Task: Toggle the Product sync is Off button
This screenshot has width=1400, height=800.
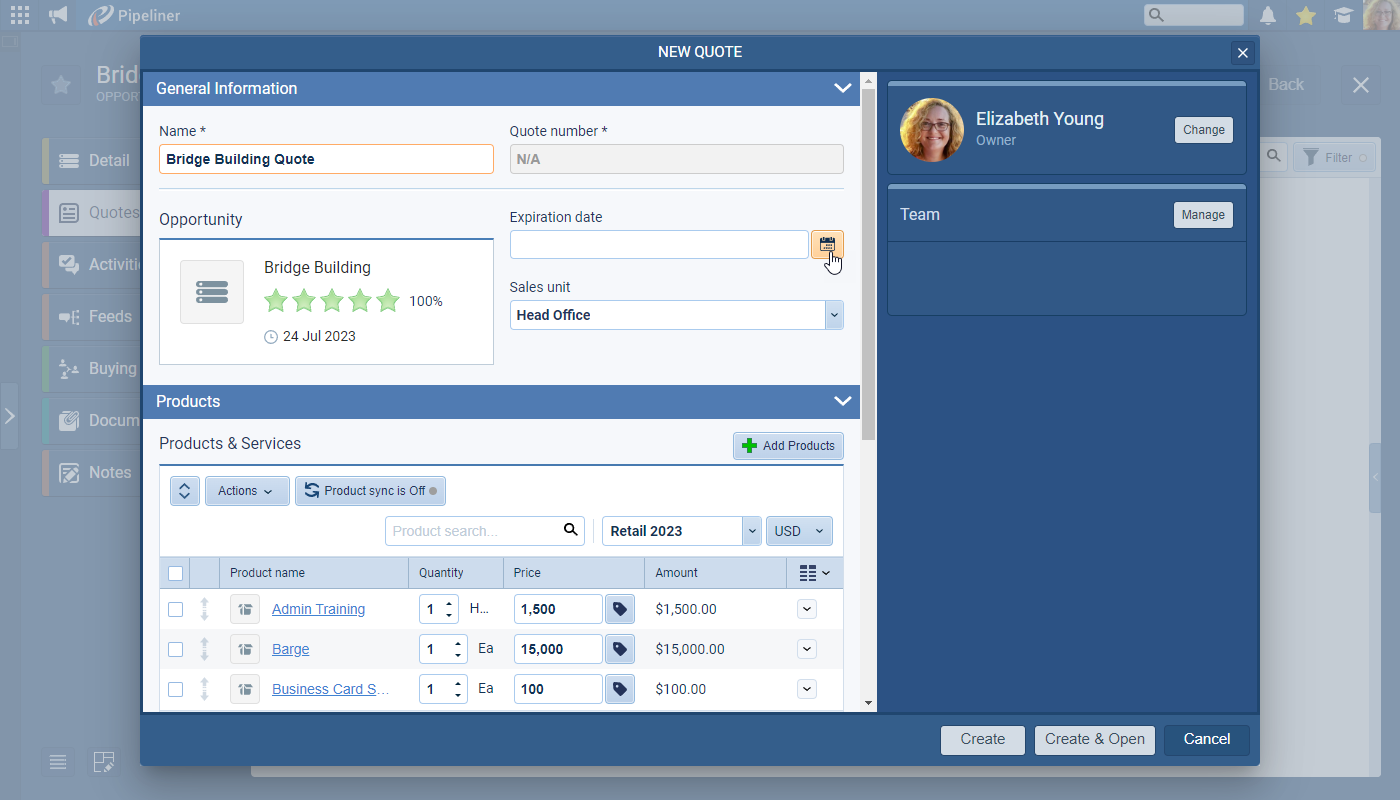Action: (x=370, y=491)
